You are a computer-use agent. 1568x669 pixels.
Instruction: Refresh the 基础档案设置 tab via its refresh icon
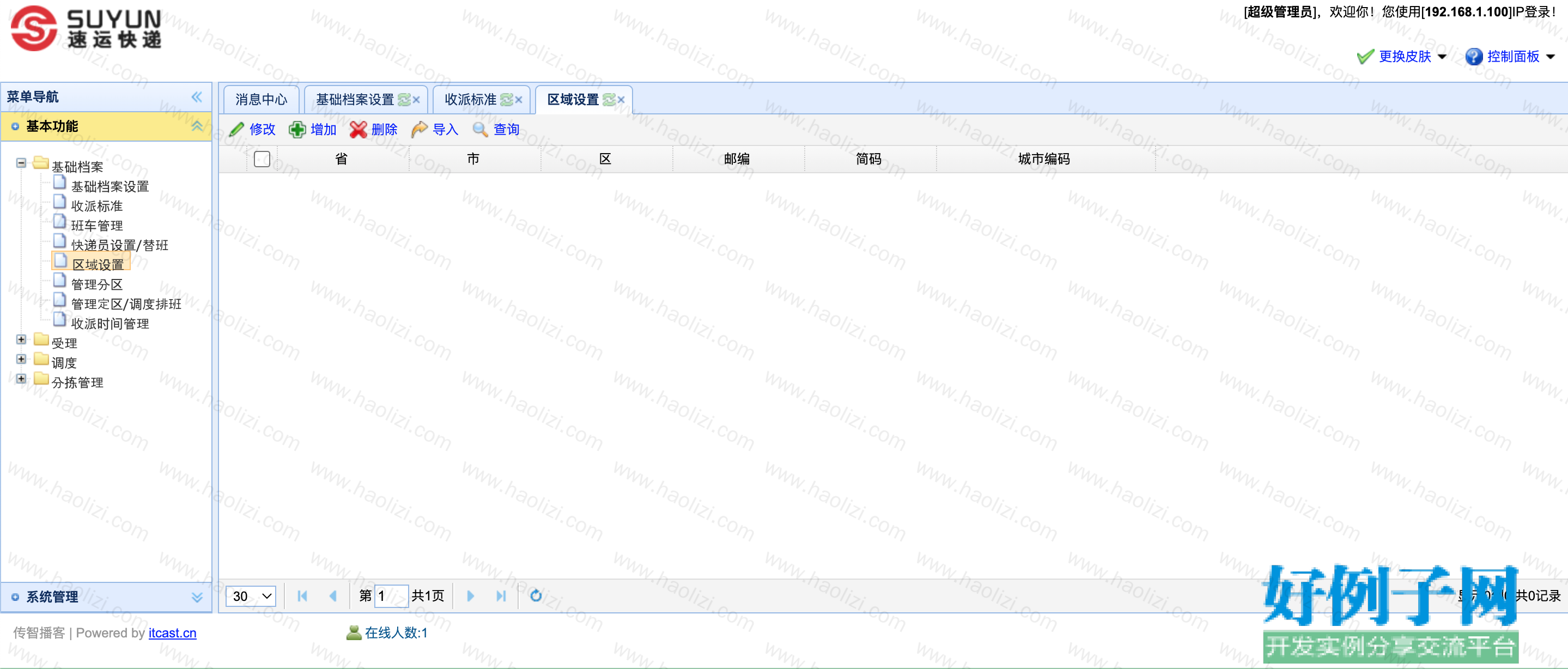[x=404, y=100]
